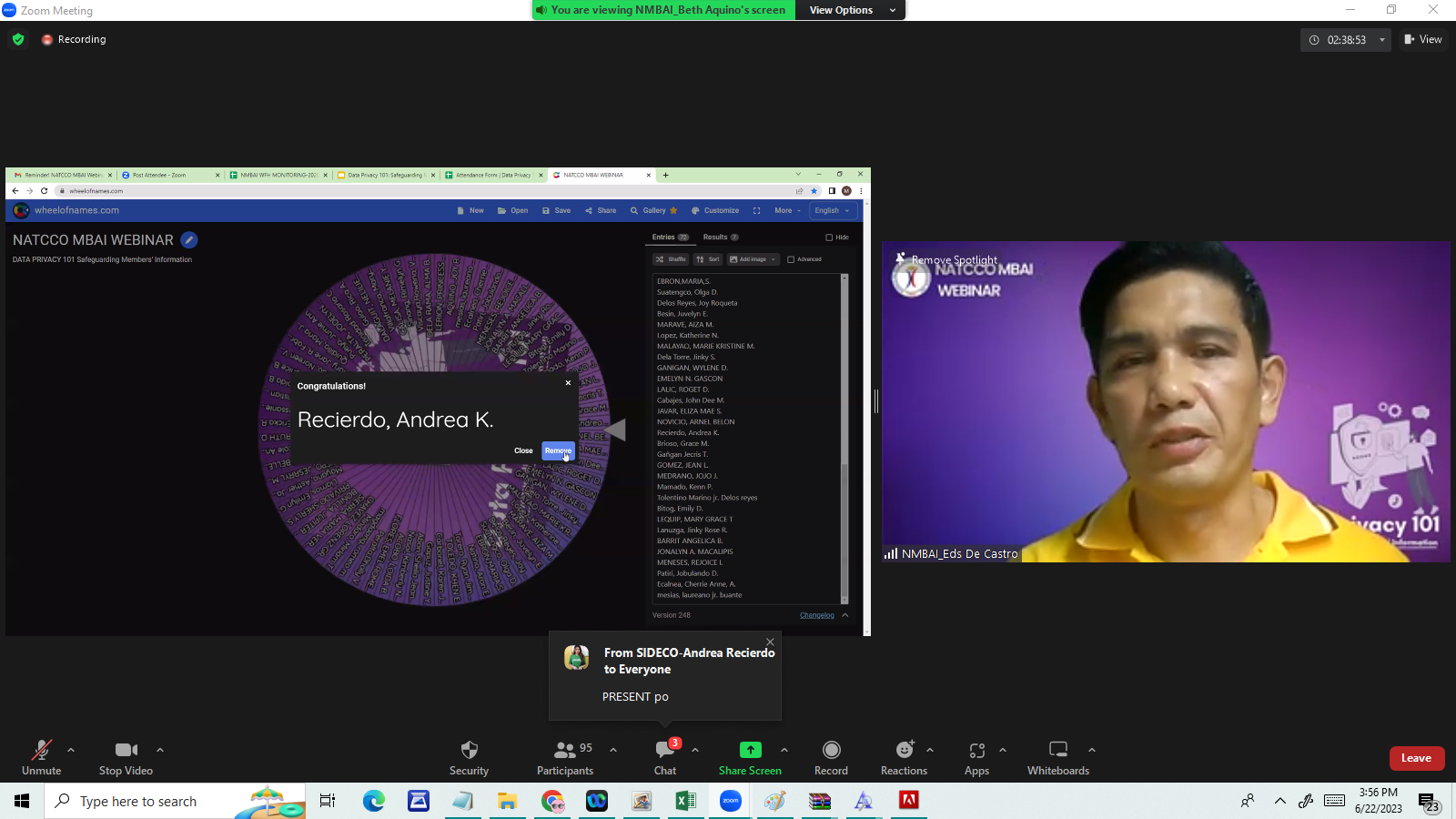
Task: Click Share in wheelofnames toolbar
Action: click(x=601, y=210)
